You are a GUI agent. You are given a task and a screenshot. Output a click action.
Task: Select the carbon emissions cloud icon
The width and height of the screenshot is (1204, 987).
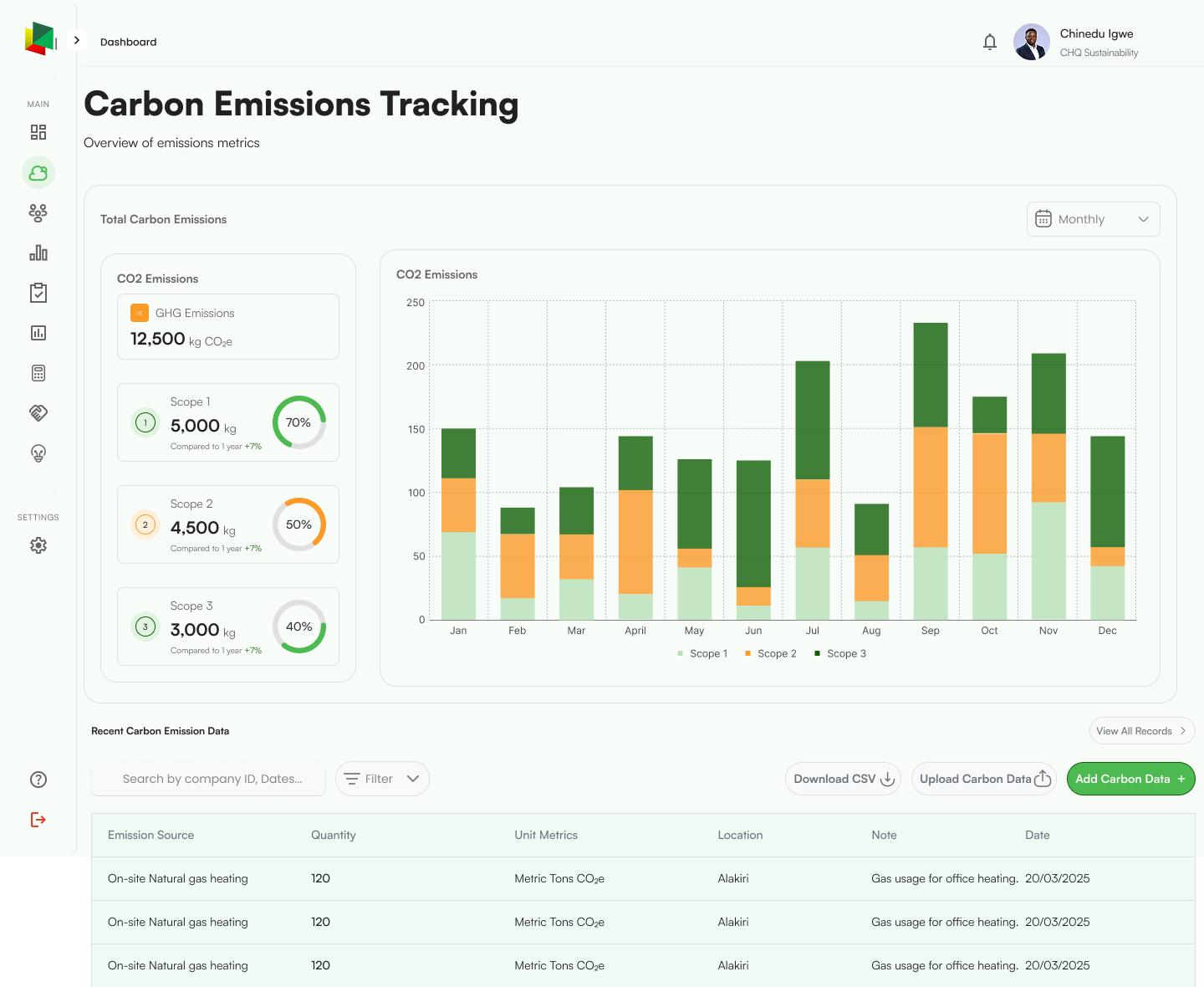[38, 172]
